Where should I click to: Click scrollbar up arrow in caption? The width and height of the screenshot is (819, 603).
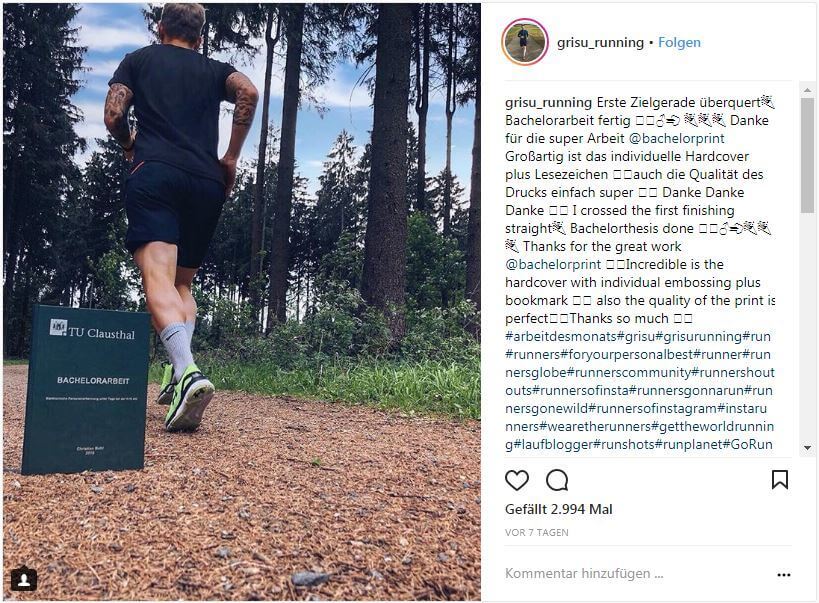tap(808, 90)
